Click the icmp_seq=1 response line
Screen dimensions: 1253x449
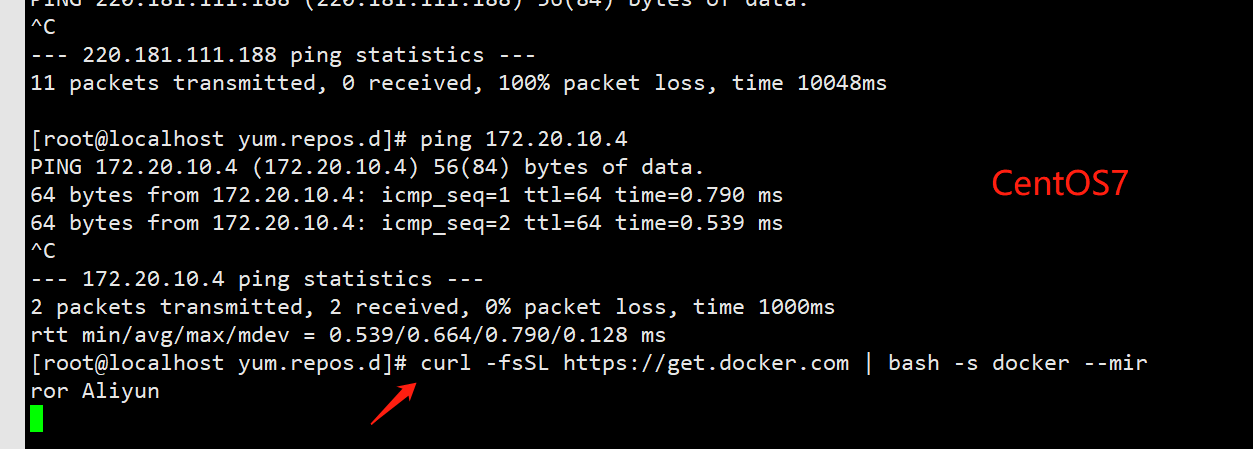click(x=407, y=195)
